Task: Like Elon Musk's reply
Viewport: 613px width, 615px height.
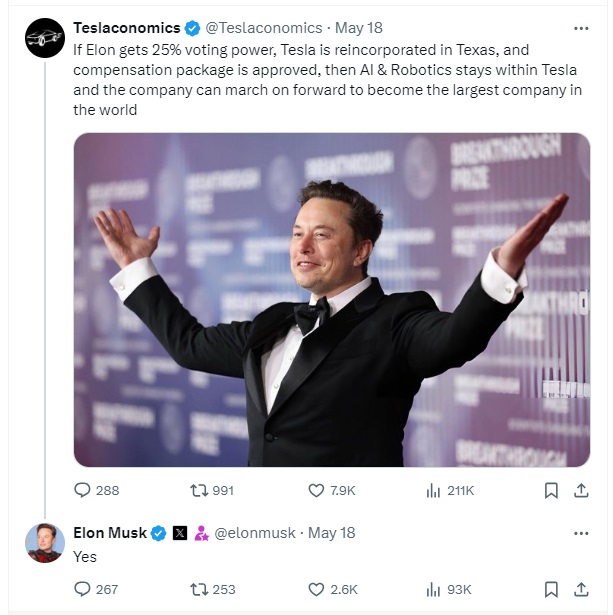Action: click(x=316, y=589)
